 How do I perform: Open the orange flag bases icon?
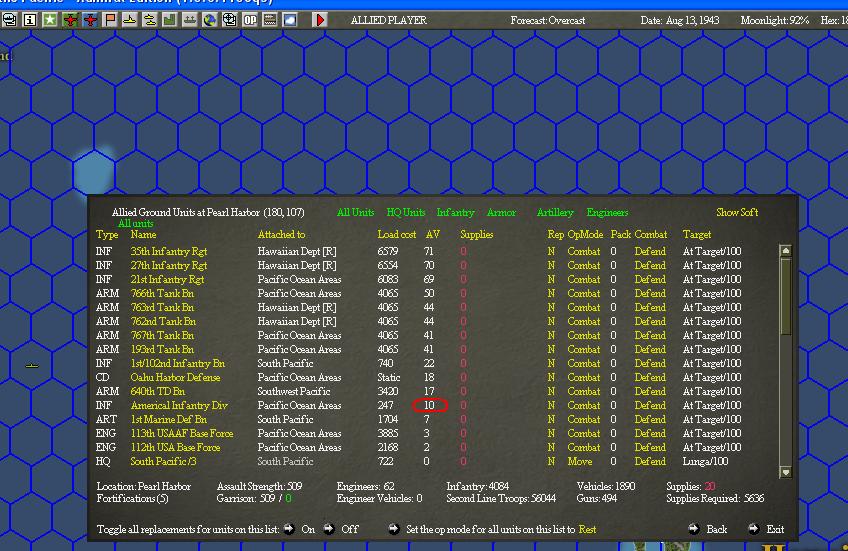[x=110, y=20]
